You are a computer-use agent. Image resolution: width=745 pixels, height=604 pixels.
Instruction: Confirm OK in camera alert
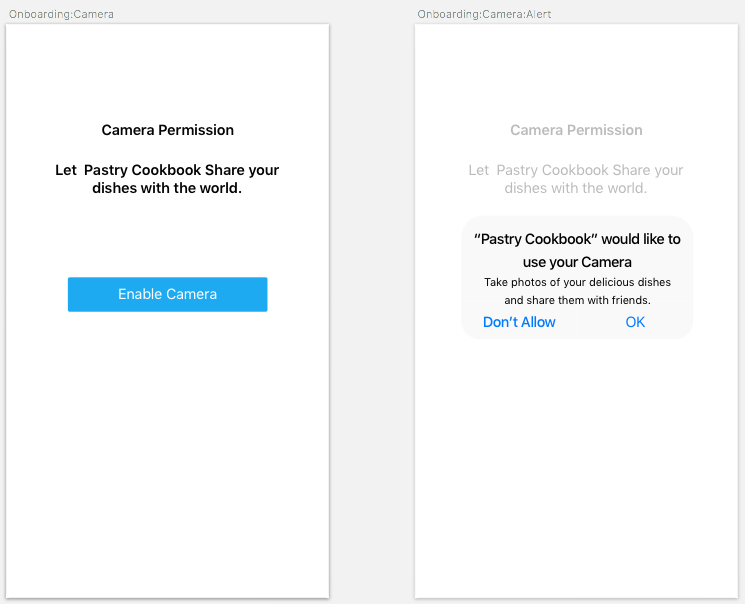pos(635,322)
